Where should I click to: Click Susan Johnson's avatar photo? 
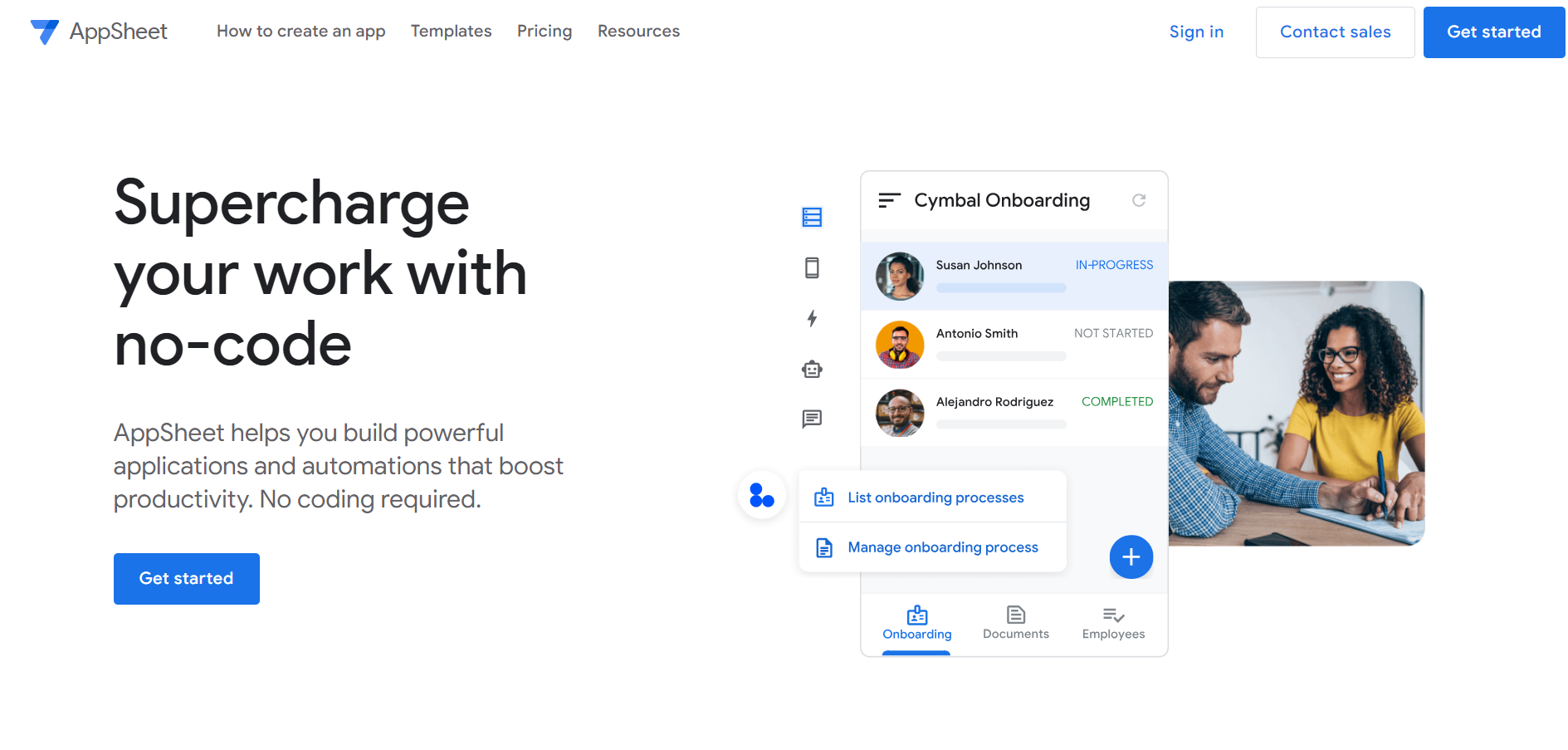tap(900, 277)
